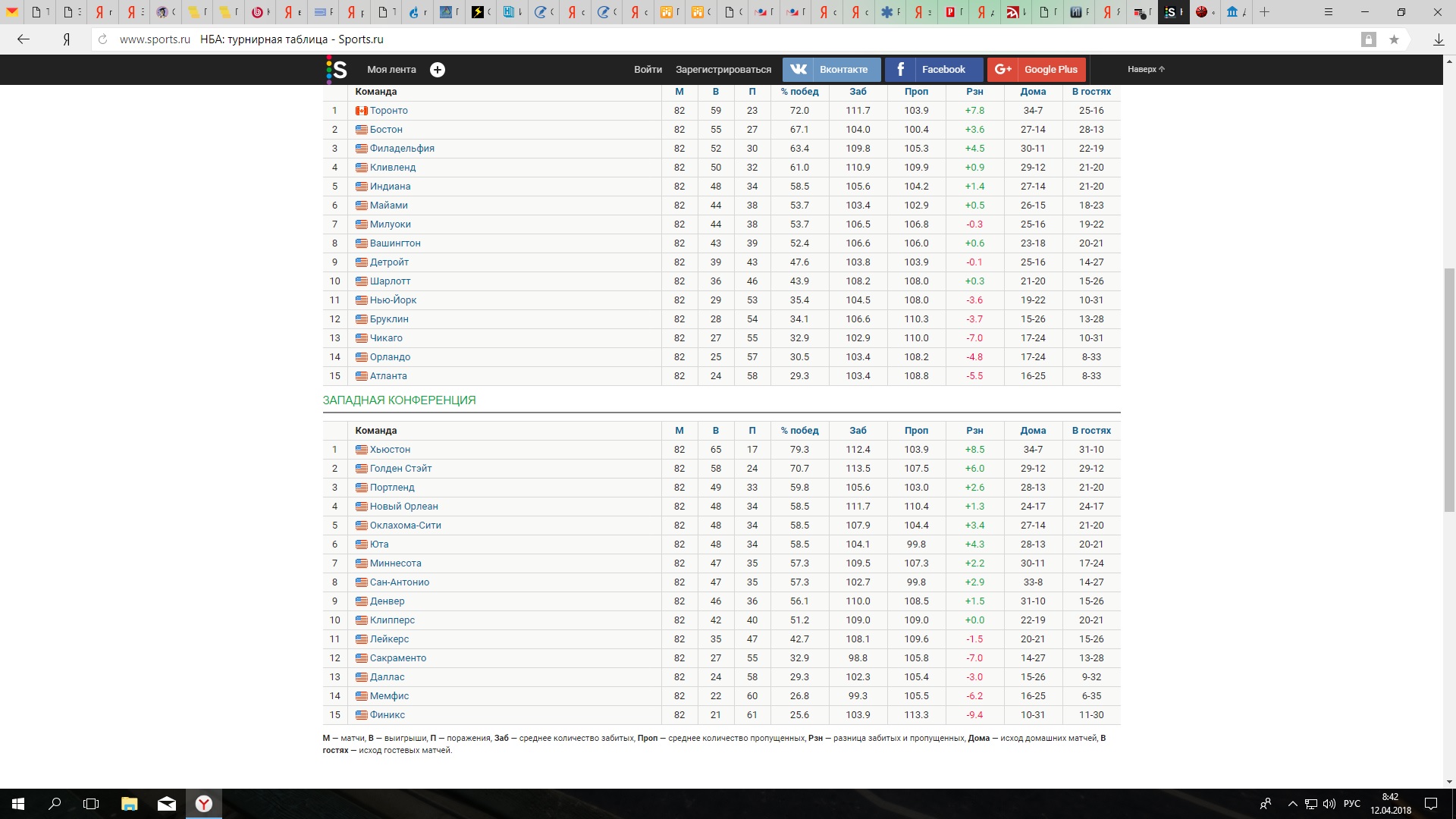Open the Моя лента menu item
The width and height of the screenshot is (1456, 819).
[391, 70]
